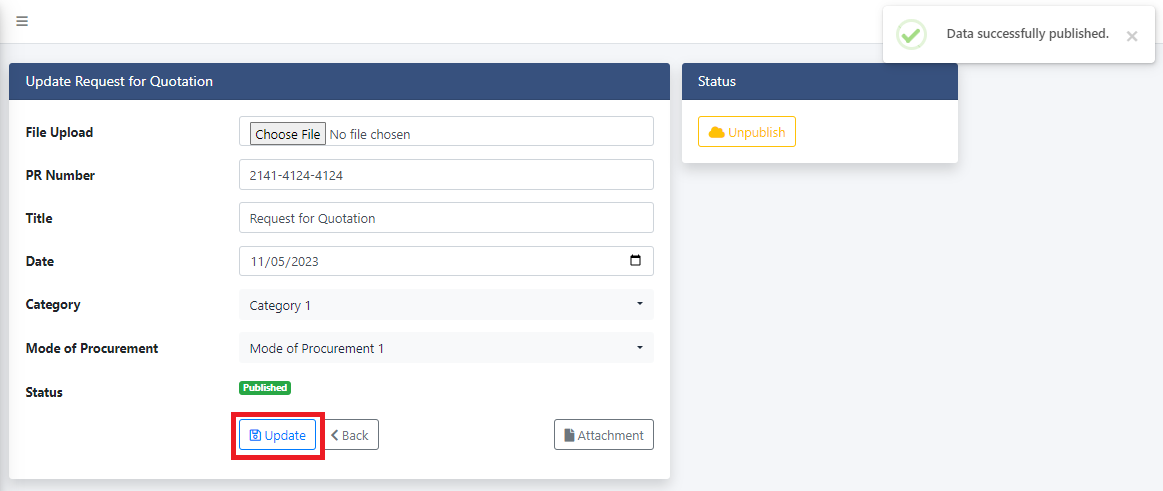Click the Status panel header
This screenshot has width=1163, height=491.
tap(820, 82)
